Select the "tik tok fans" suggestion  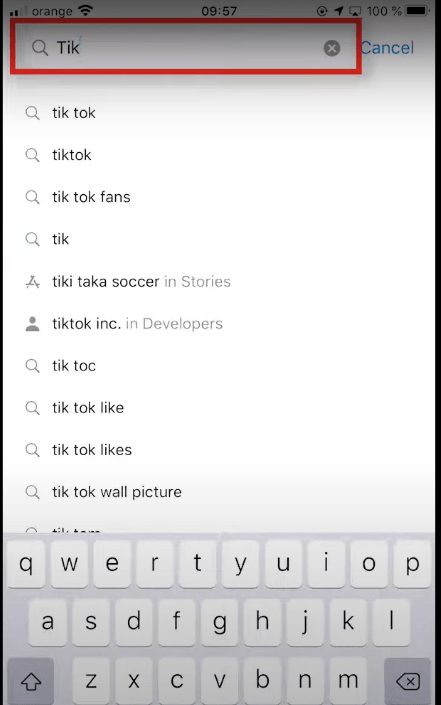(218, 197)
